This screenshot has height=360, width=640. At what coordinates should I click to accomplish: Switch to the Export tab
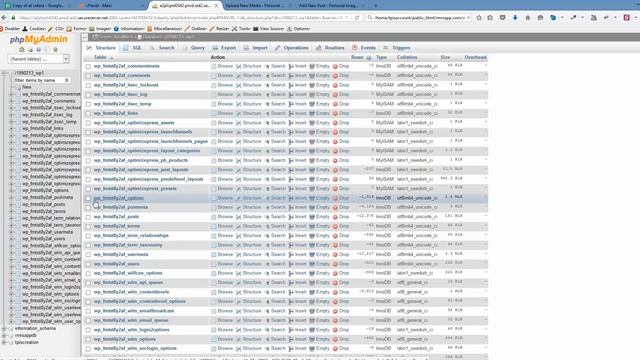[x=224, y=48]
